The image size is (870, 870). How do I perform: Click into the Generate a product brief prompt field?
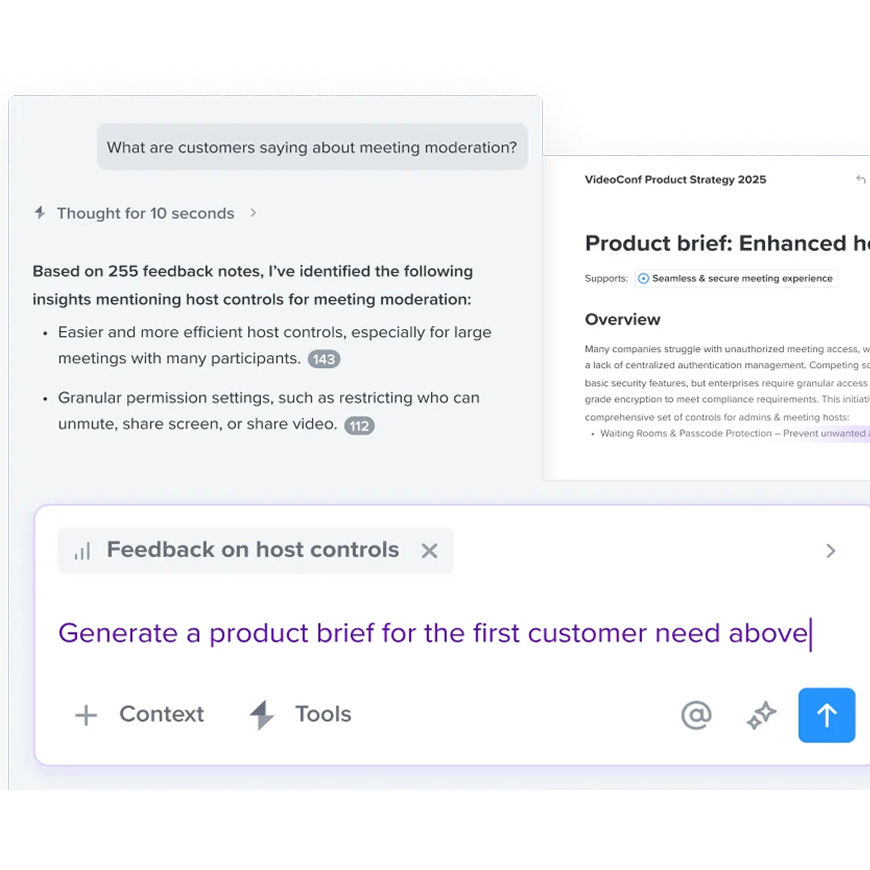(432, 633)
